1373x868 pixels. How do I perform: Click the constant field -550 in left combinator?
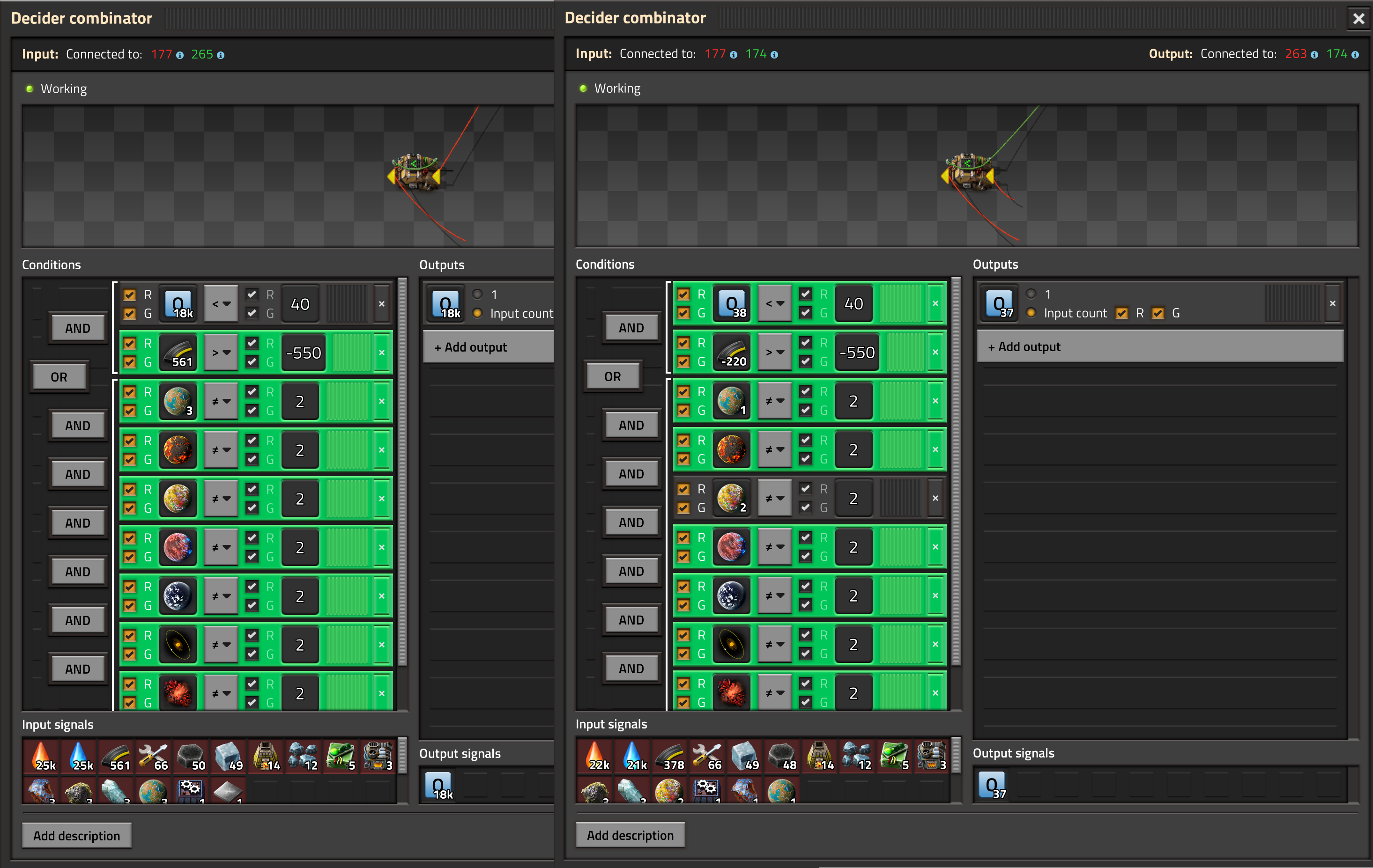point(304,353)
